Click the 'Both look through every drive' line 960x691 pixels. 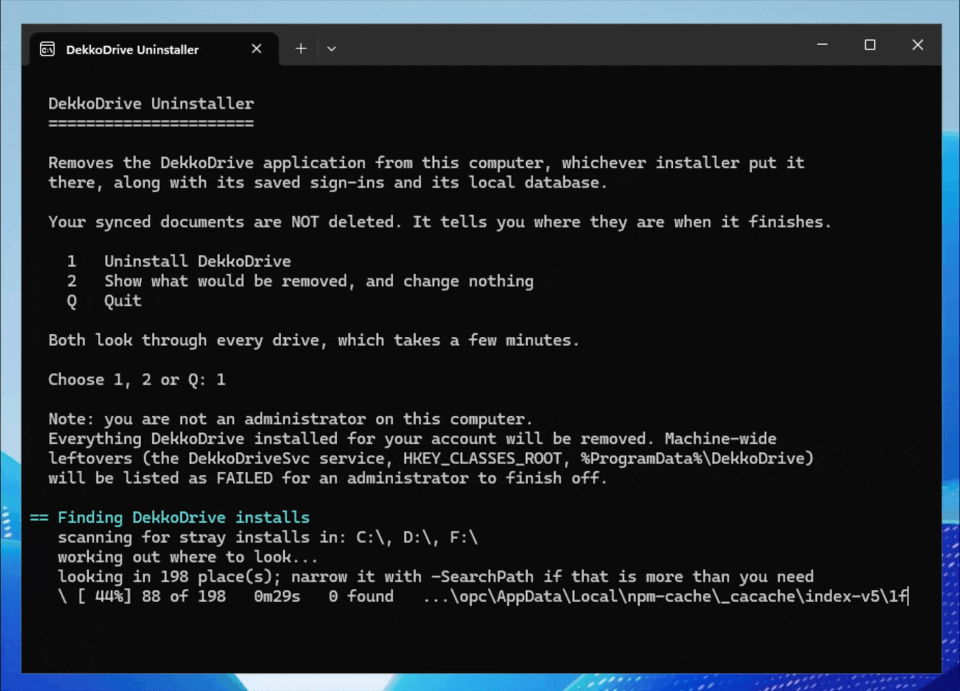tap(314, 340)
